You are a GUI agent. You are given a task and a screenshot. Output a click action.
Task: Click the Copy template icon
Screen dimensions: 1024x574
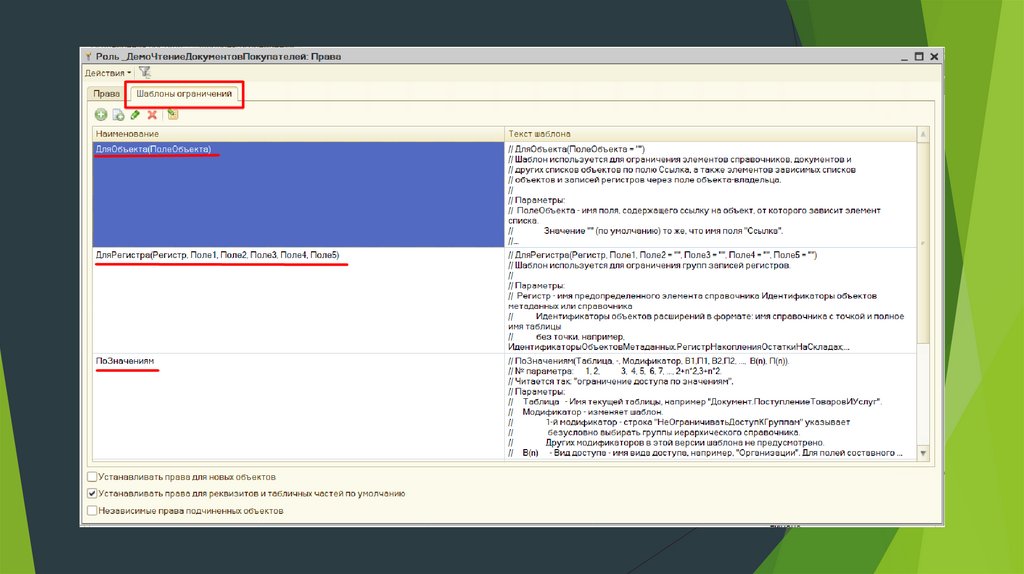(118, 115)
